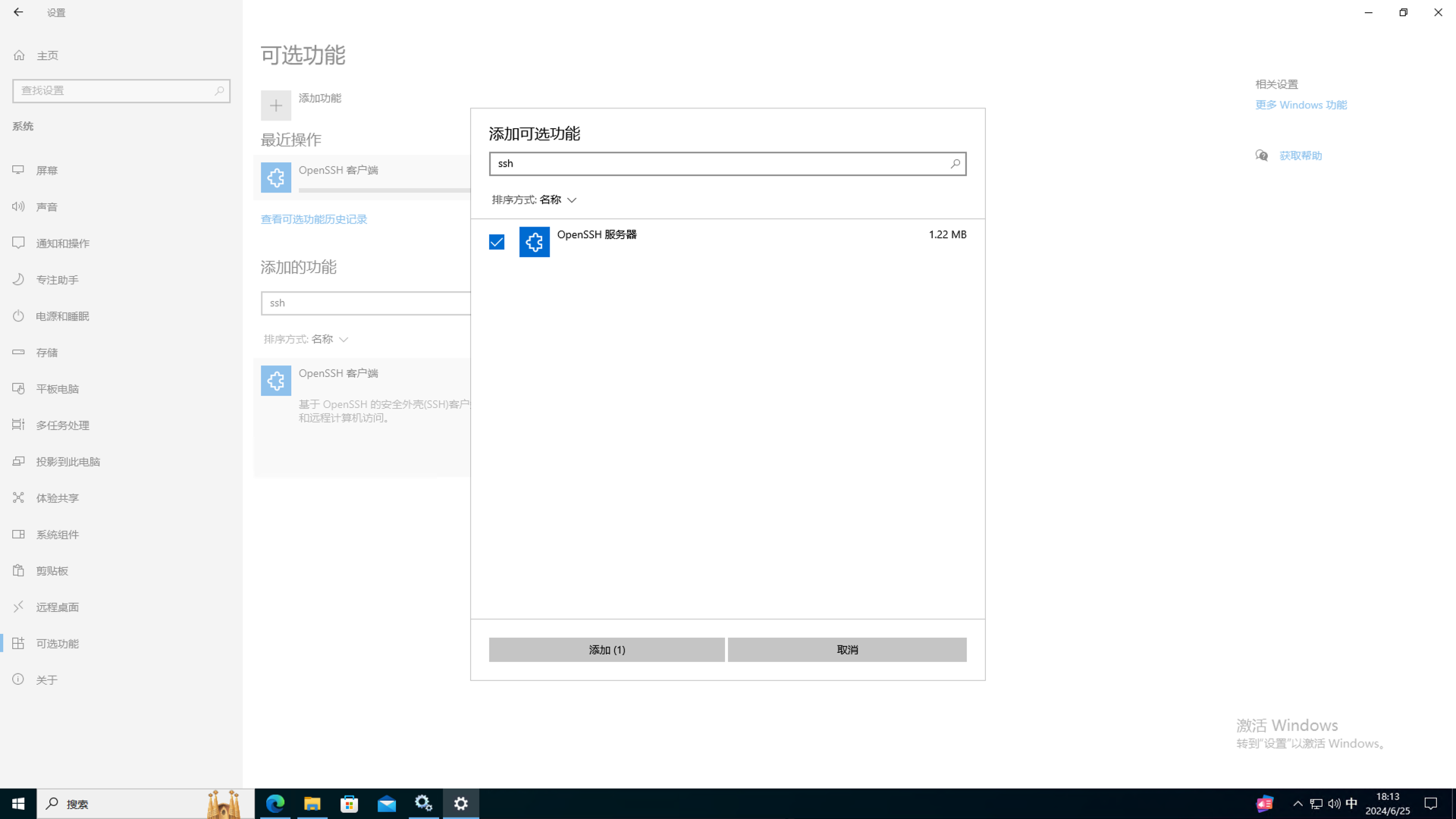The width and height of the screenshot is (1456, 819).
Task: Click the 可选功能 sidebar icon
Action: click(18, 643)
